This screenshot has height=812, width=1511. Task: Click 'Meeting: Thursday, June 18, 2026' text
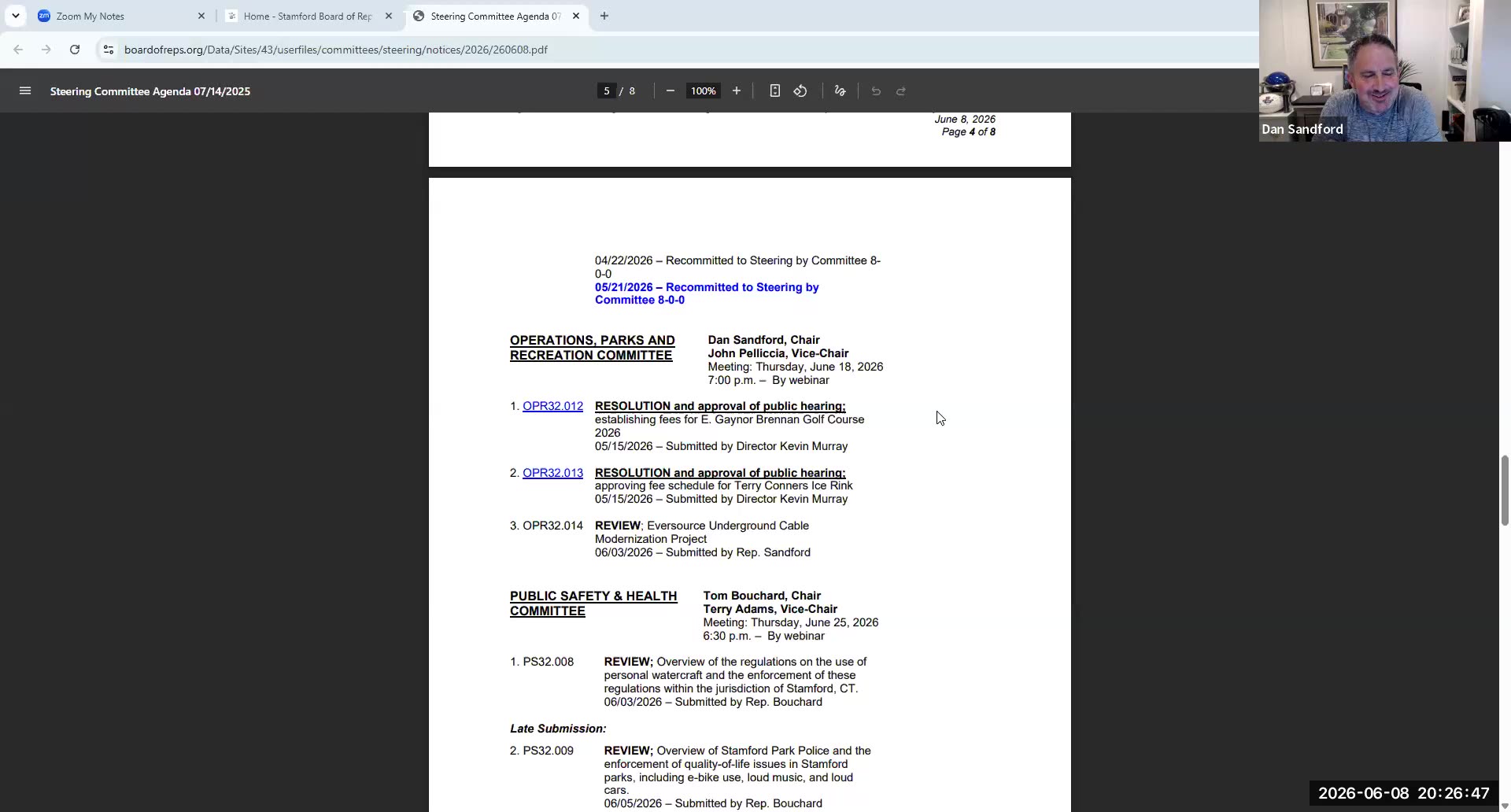[x=795, y=367]
